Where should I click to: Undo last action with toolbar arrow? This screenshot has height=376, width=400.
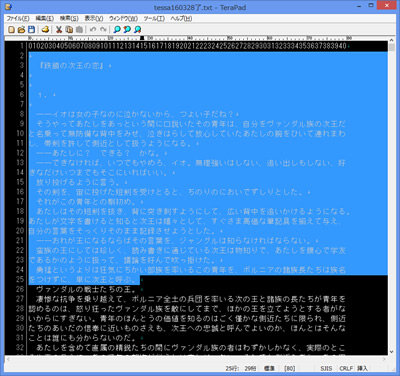(x=93, y=29)
